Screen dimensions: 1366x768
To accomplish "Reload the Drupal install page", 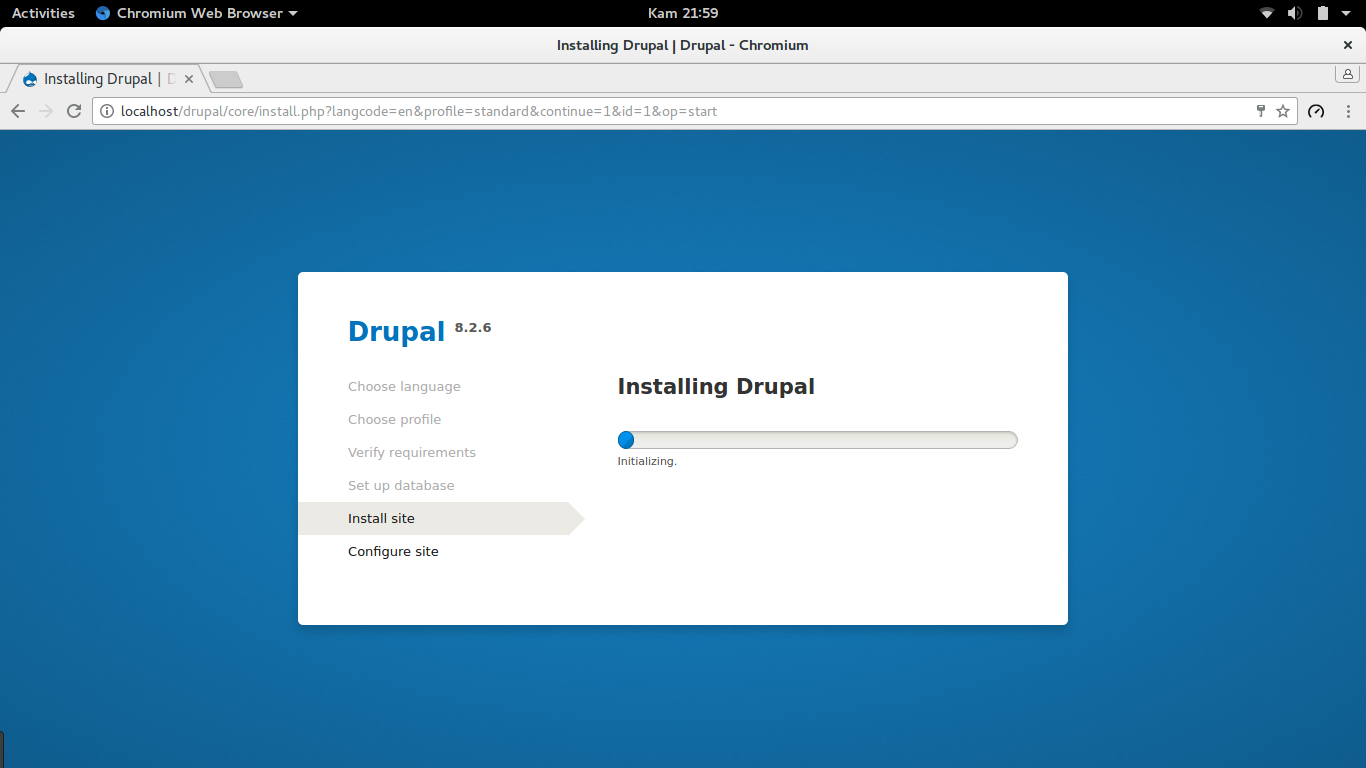I will point(74,111).
